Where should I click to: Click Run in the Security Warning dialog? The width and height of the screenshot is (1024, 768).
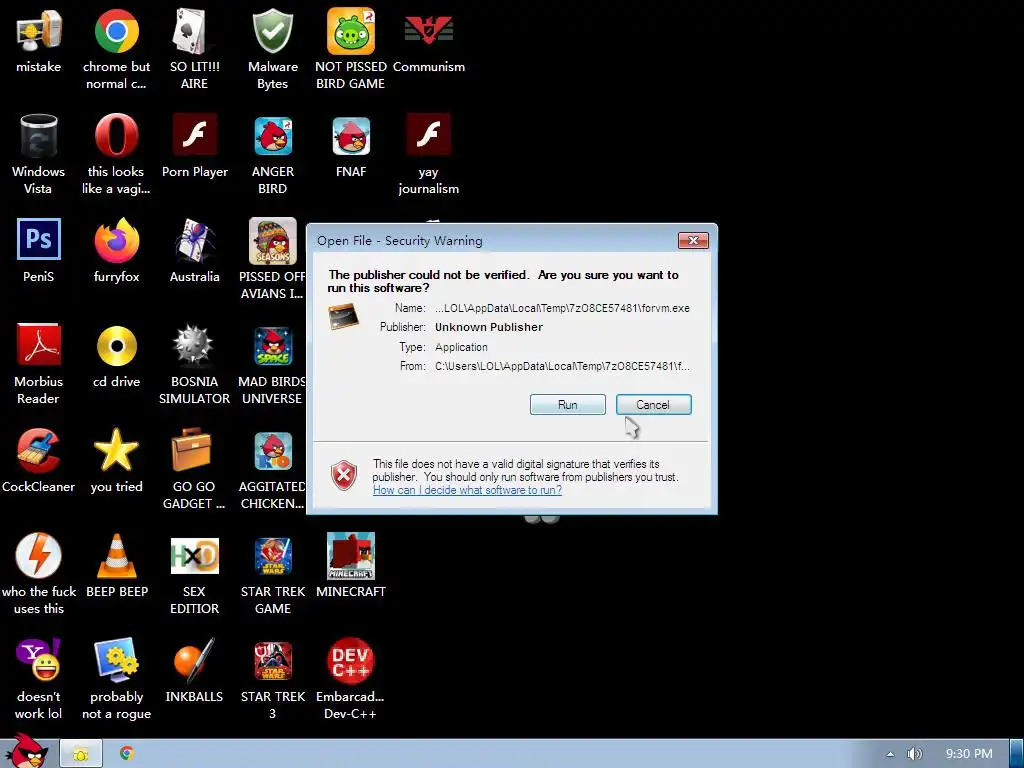568,404
